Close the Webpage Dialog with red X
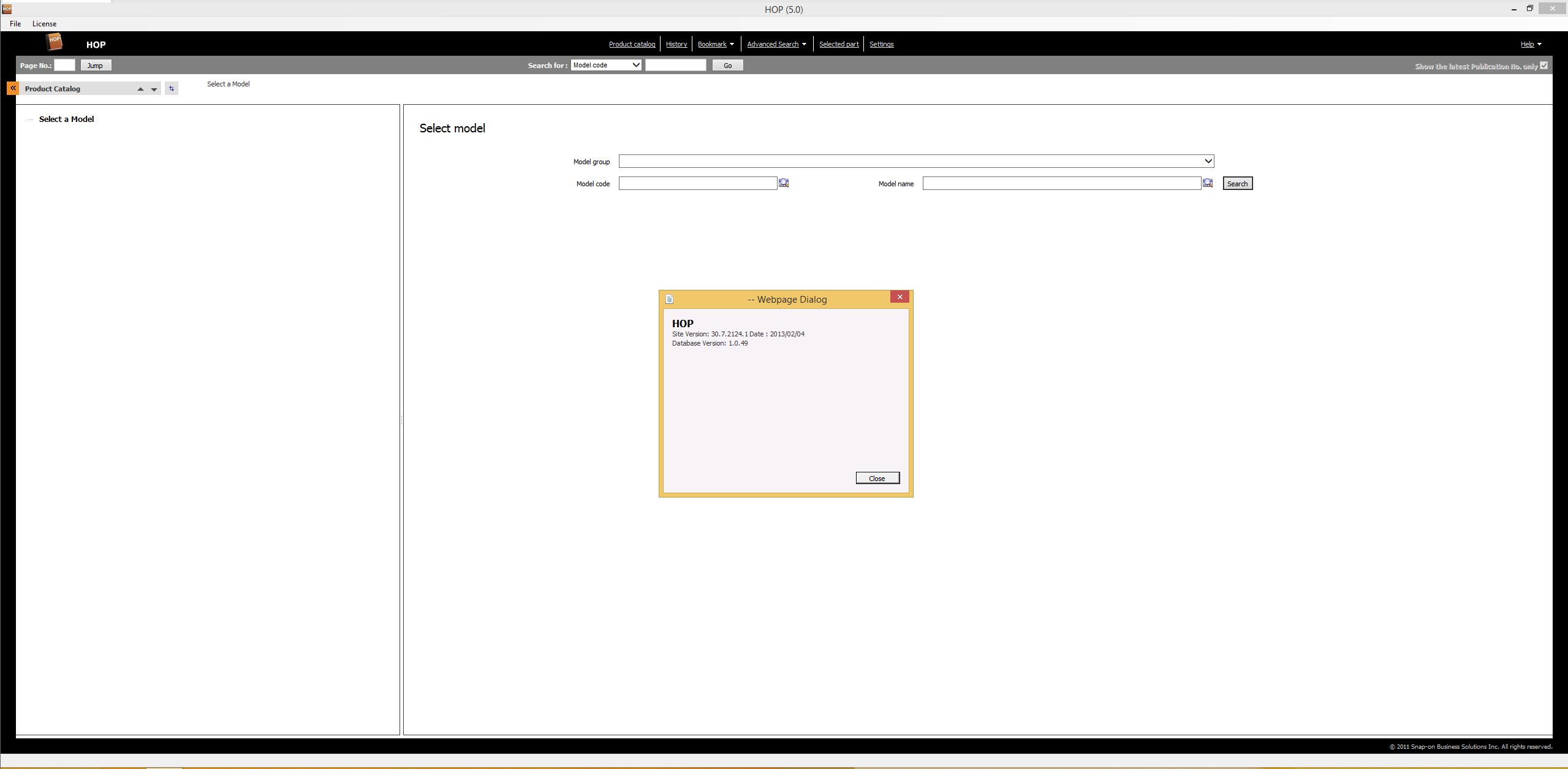The height and width of the screenshot is (769, 1568). pyautogui.click(x=900, y=297)
